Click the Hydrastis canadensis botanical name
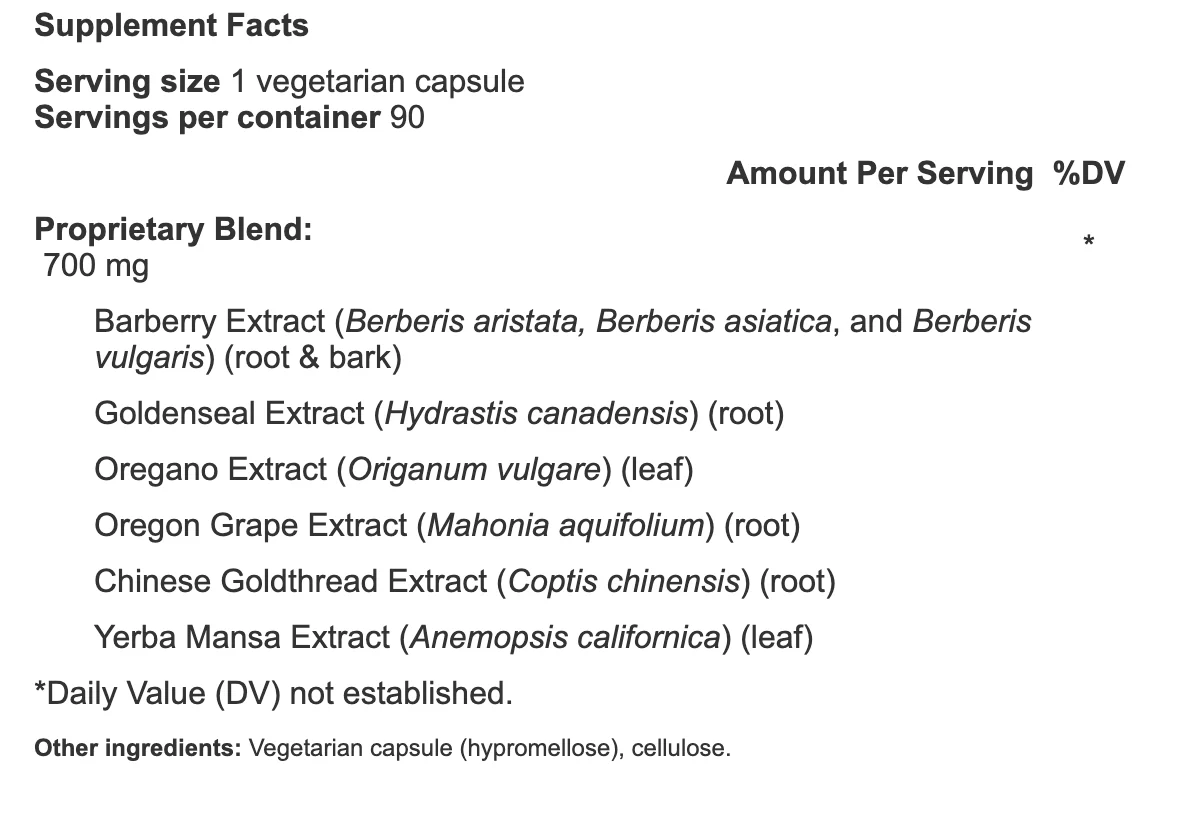The width and height of the screenshot is (1194, 816). (537, 414)
